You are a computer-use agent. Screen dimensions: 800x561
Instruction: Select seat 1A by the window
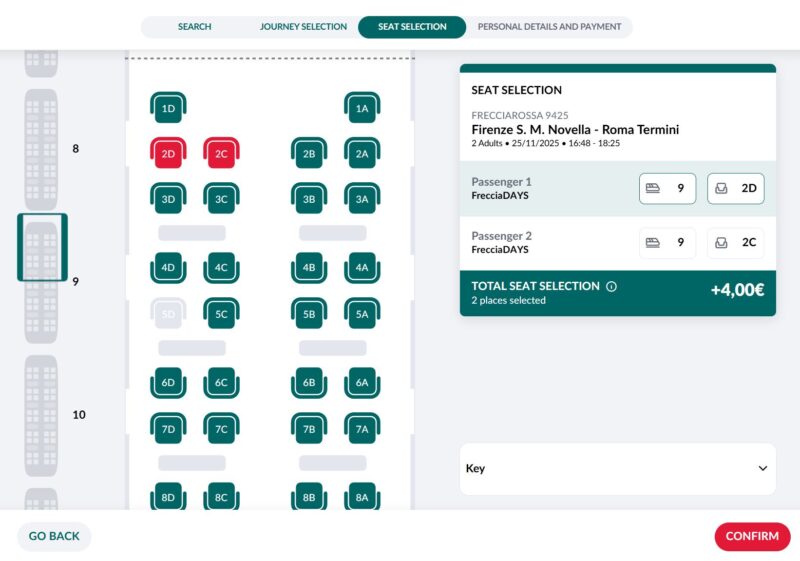(x=362, y=108)
